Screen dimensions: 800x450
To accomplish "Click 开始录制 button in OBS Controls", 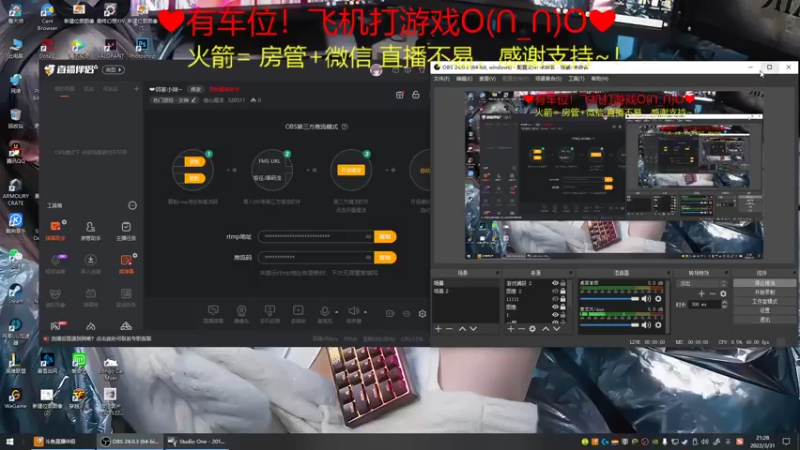I will [x=764, y=292].
